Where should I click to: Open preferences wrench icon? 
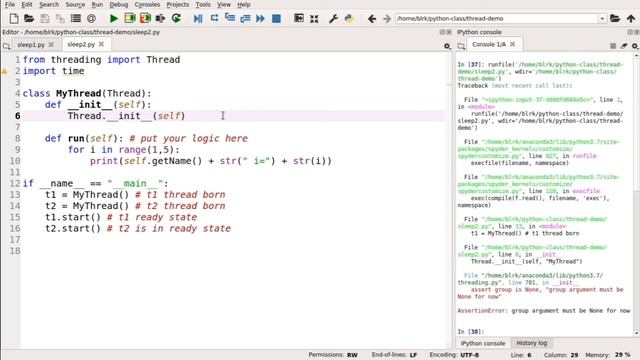333,18
